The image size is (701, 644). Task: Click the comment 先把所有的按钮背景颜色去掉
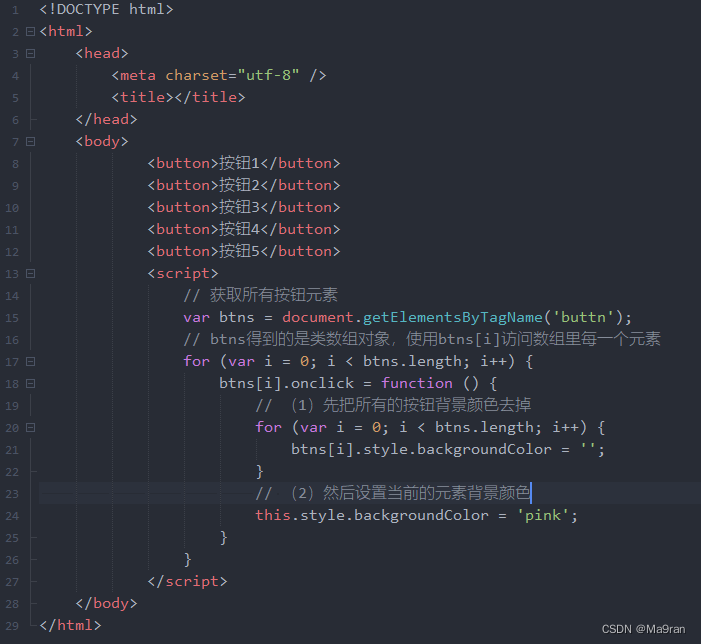pyautogui.click(x=393, y=405)
